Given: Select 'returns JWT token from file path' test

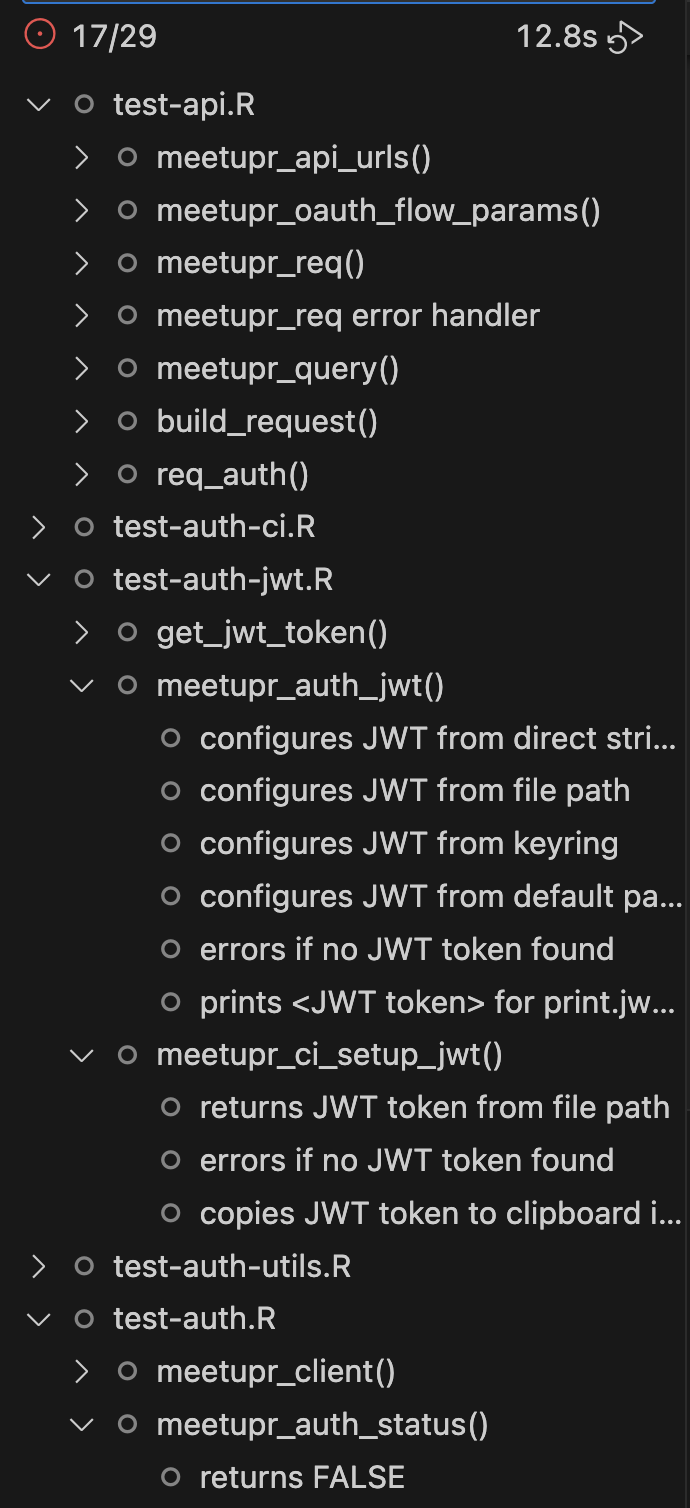Looking at the screenshot, I should coord(434,1107).
